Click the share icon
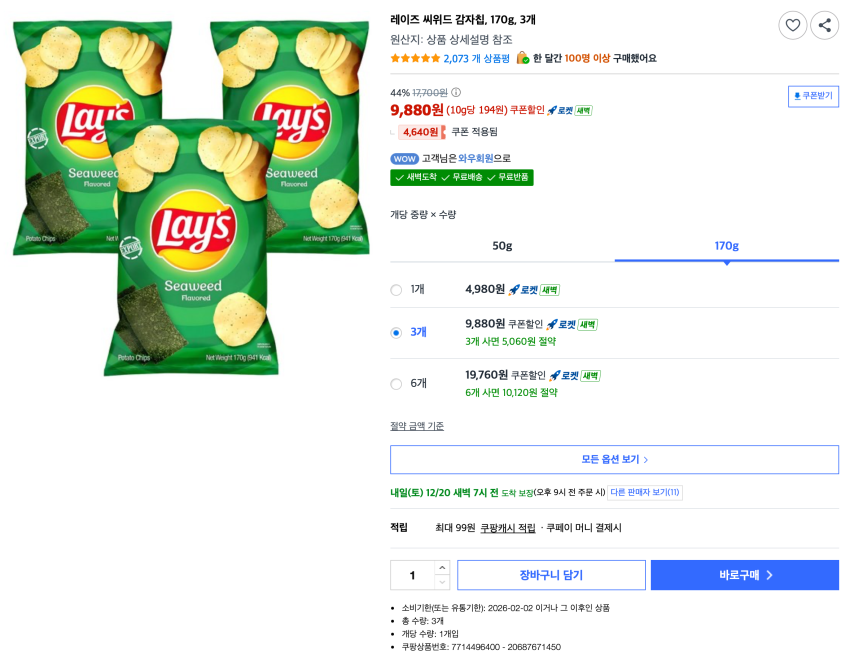Viewport: 850px width, 663px height. coord(825,25)
